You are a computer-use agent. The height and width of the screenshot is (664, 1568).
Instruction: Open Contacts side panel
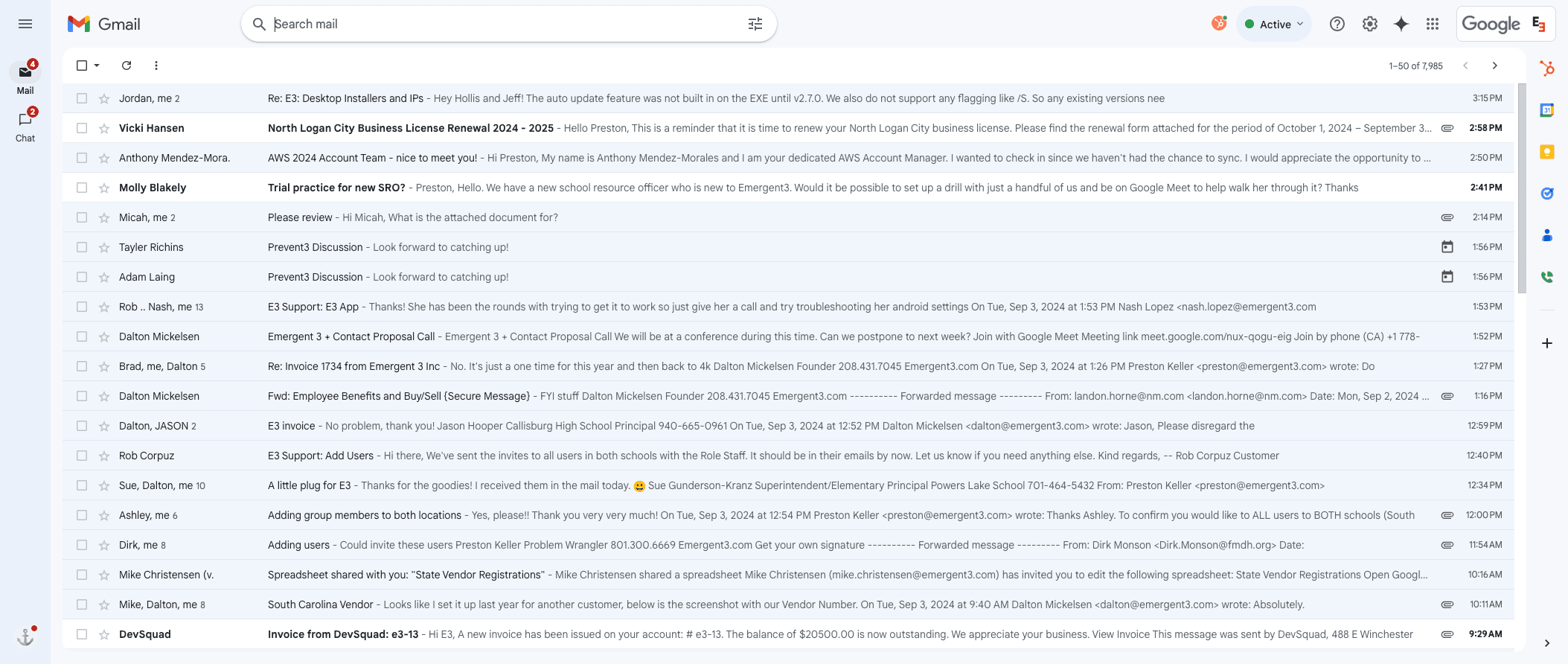point(1547,235)
